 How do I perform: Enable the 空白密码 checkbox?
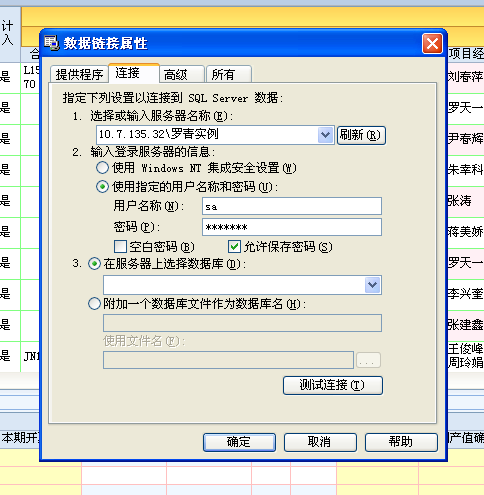[120, 247]
